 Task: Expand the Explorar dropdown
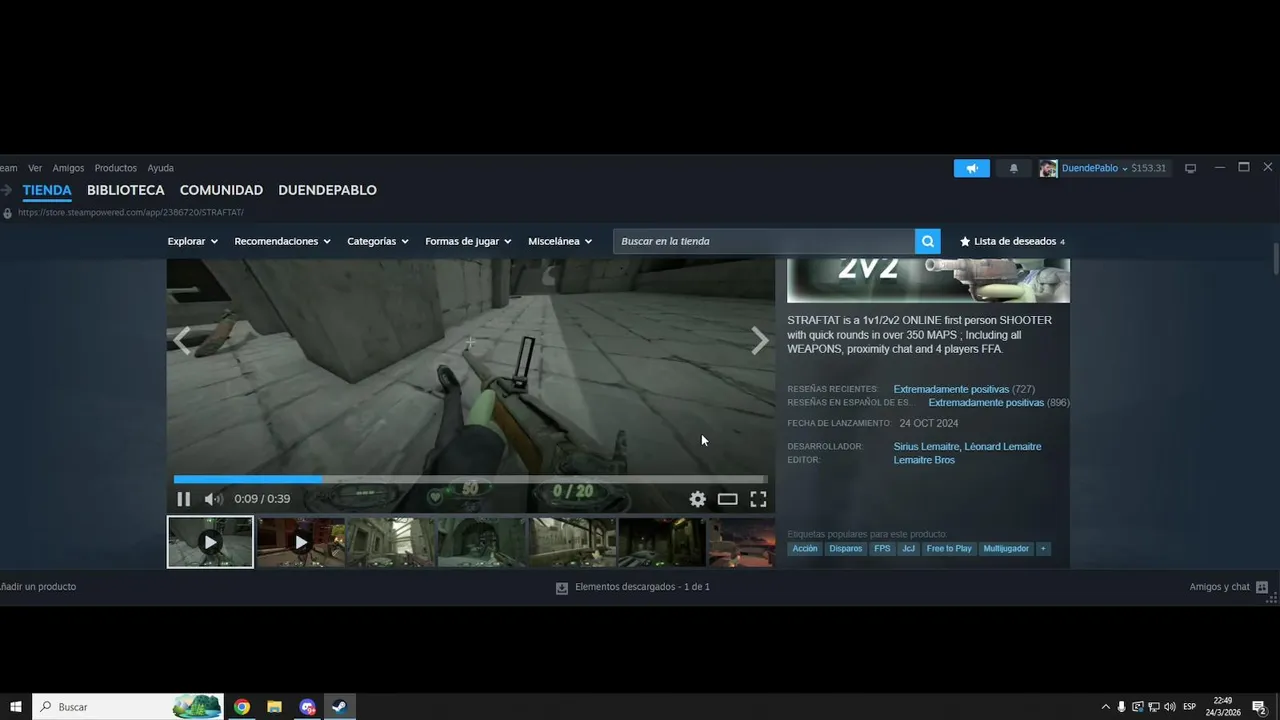pyautogui.click(x=192, y=241)
